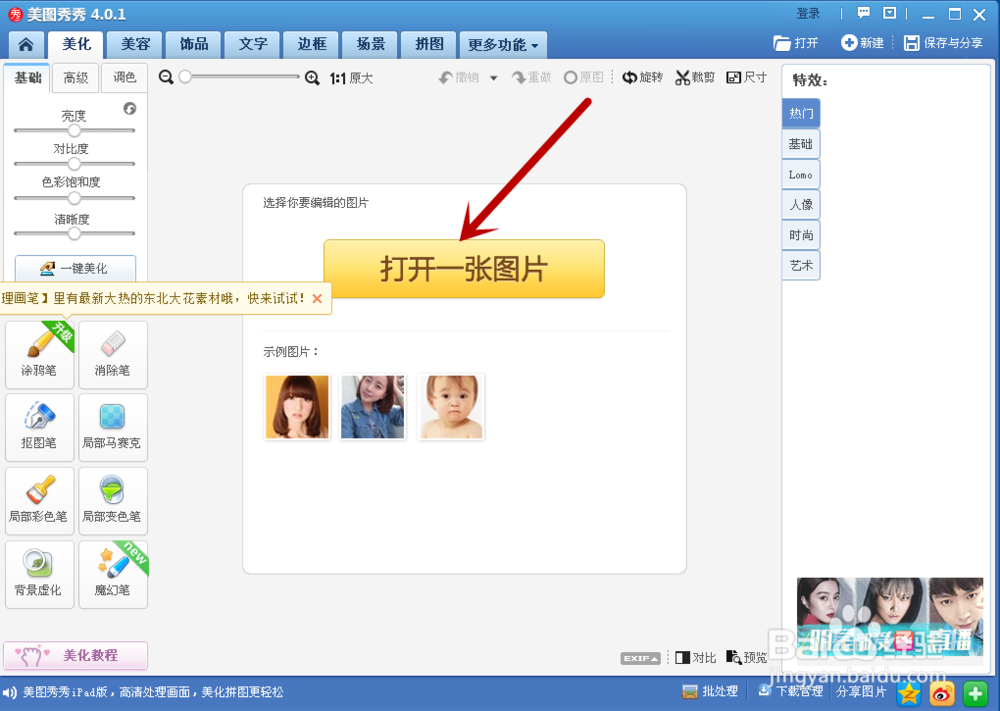Viewport: 1000px width, 711px height.
Task: Click the EXIF info badge
Action: (640, 658)
